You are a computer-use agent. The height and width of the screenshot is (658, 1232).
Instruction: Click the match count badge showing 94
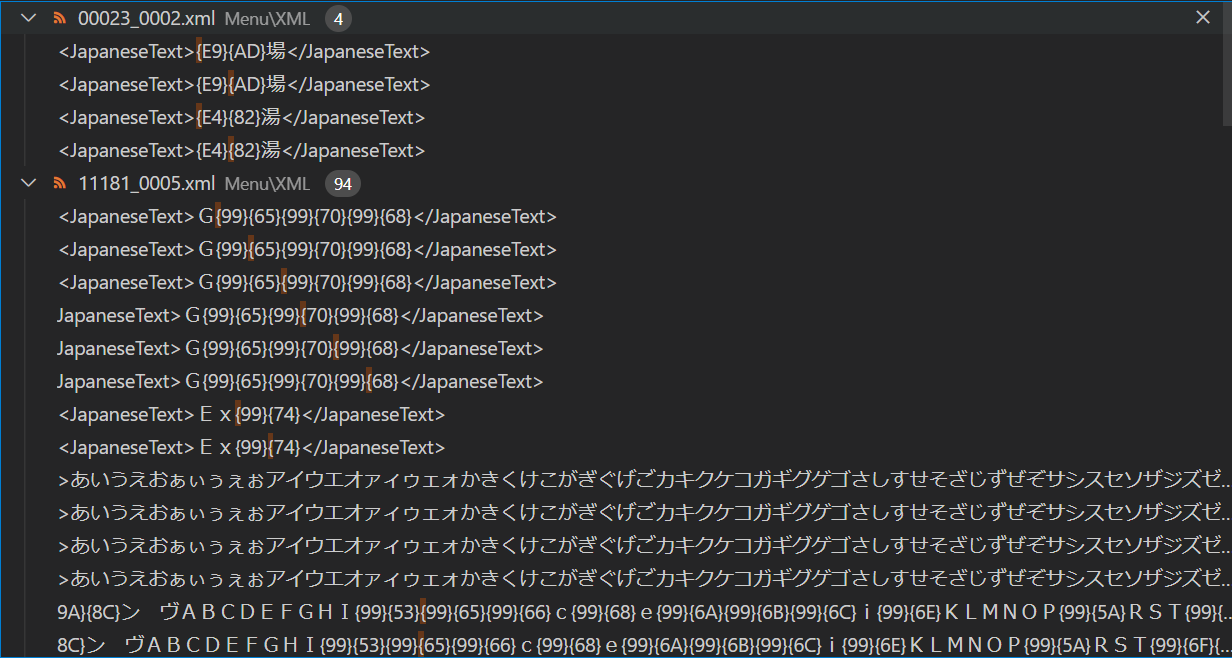coord(343,183)
